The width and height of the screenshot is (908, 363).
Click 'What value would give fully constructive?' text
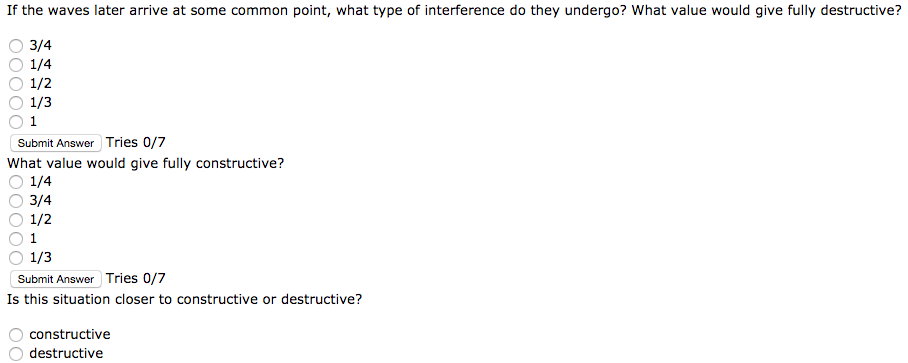coord(145,163)
